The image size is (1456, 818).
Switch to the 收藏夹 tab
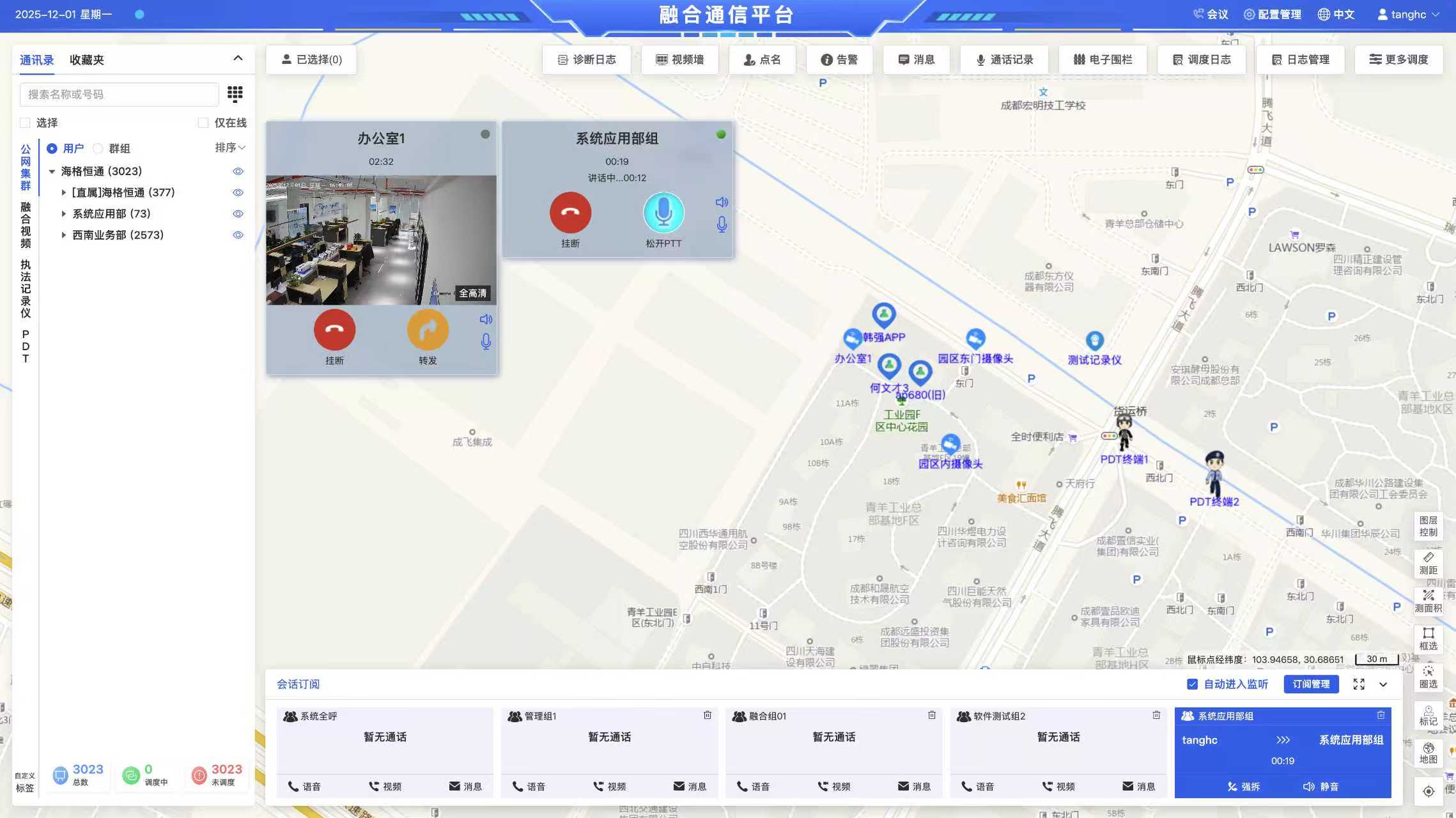[86, 60]
